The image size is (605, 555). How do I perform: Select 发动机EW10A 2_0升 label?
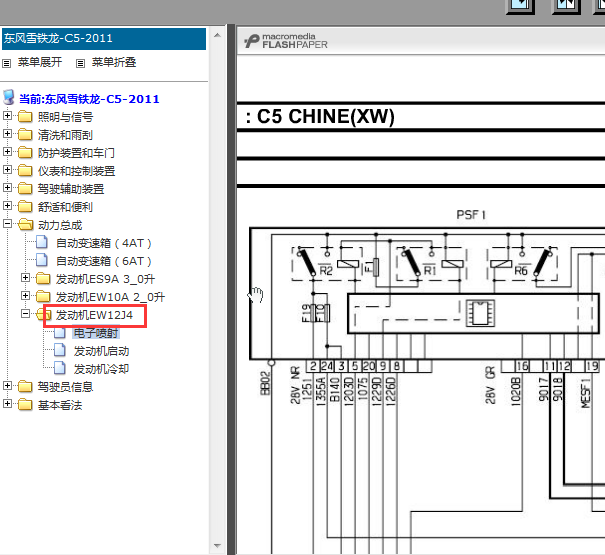point(110,297)
